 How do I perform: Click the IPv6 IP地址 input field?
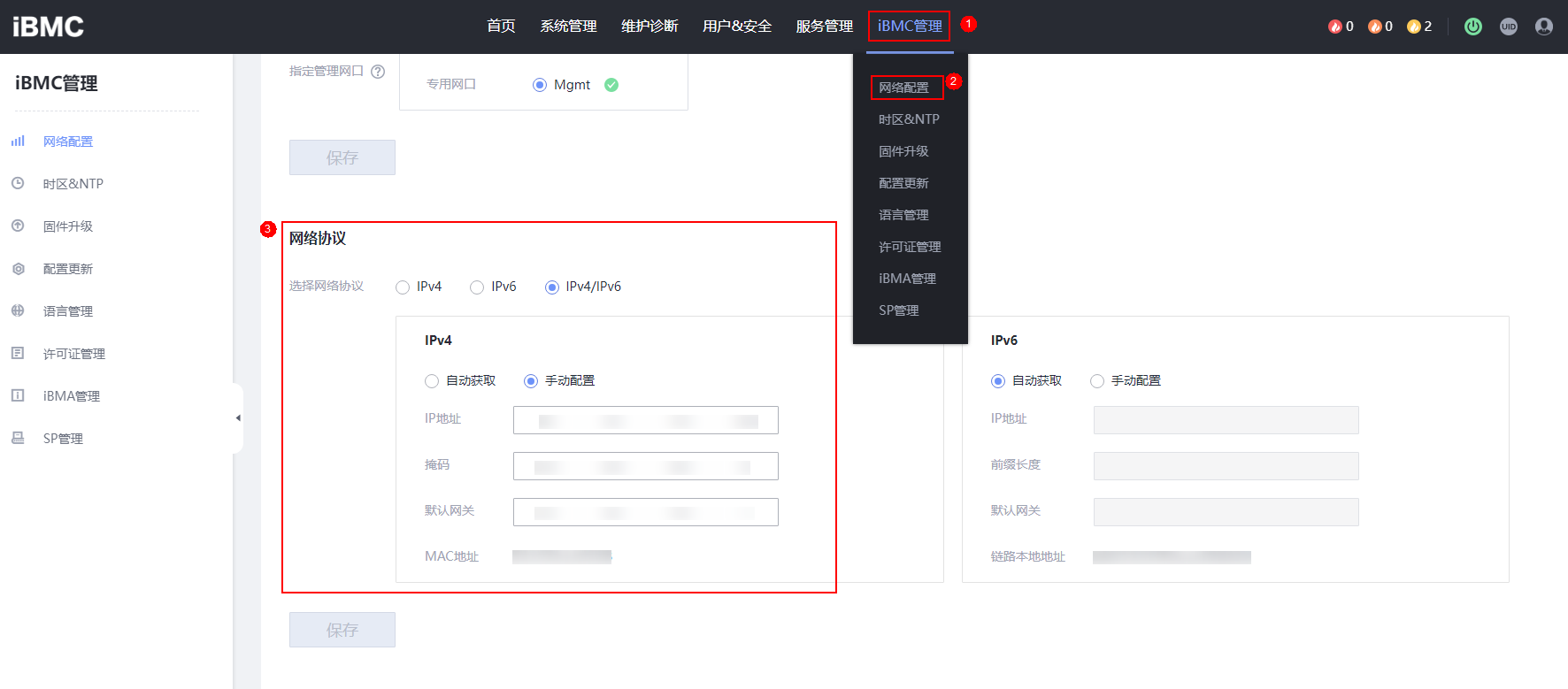point(1226,420)
